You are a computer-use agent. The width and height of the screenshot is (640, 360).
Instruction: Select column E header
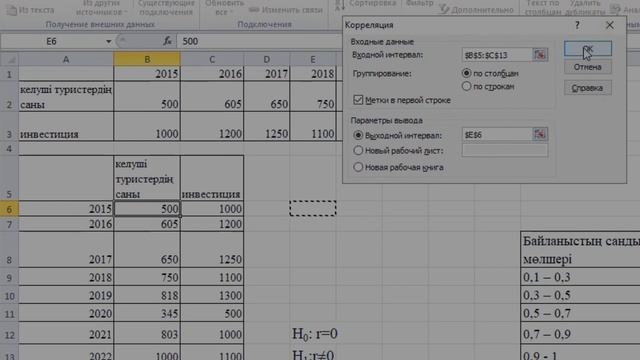click(313, 60)
